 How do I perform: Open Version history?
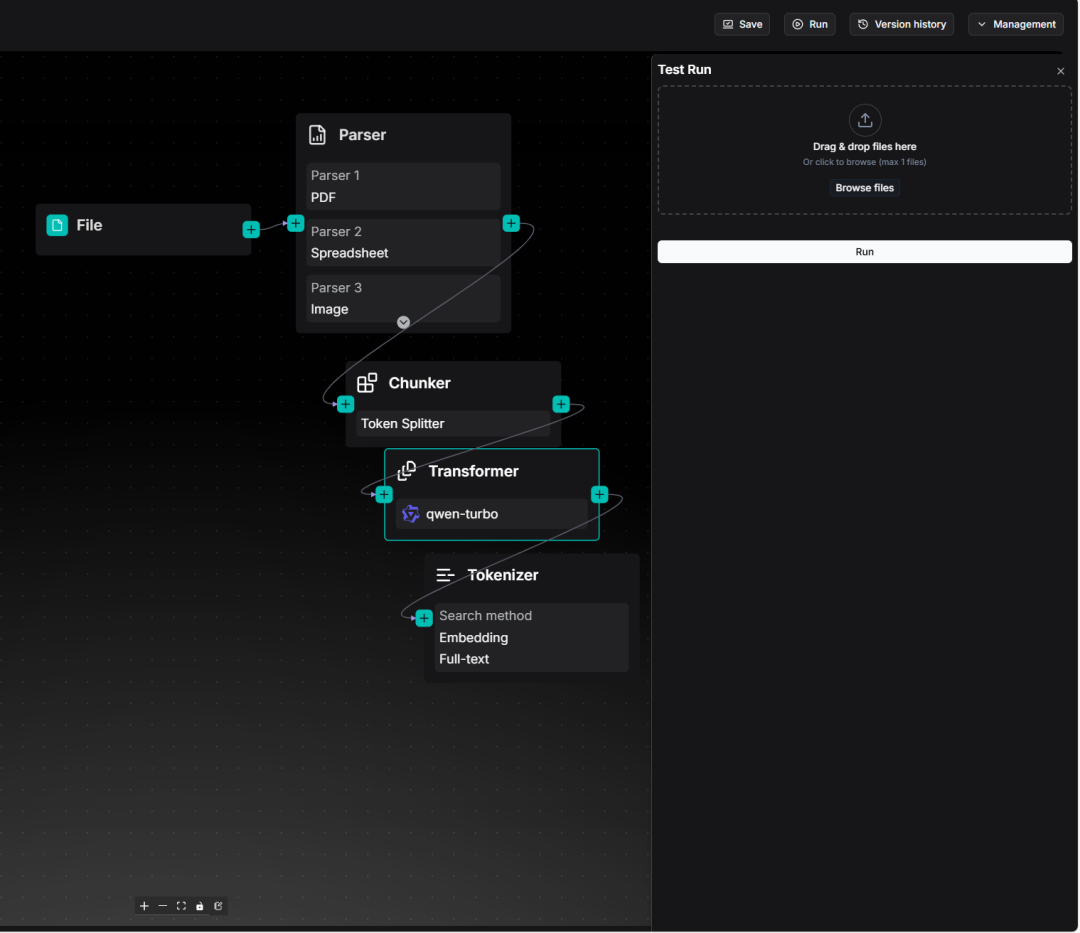pyautogui.click(x=902, y=24)
